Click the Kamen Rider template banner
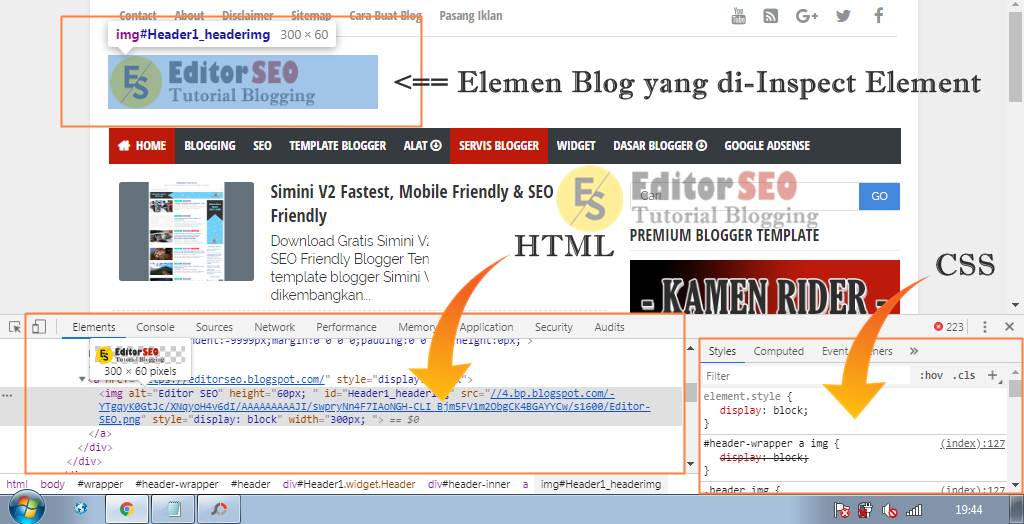Screen dimensions: 1024x524 point(765,287)
